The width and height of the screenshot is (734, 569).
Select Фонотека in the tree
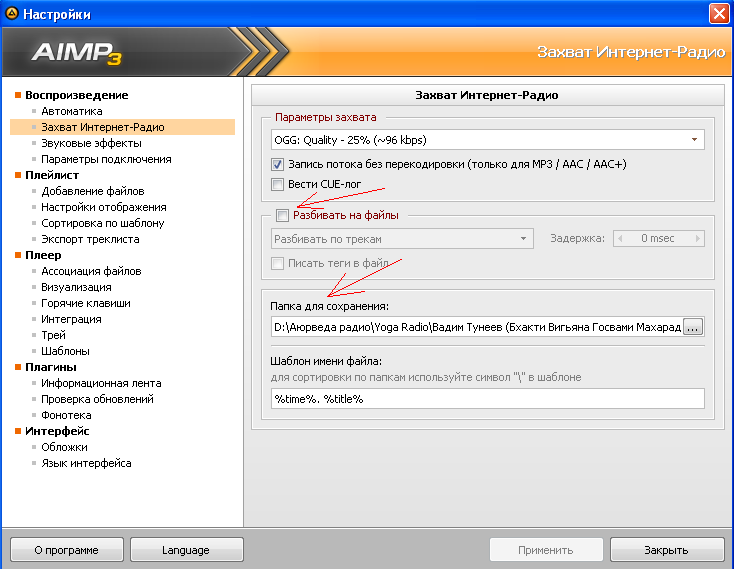click(x=66, y=415)
